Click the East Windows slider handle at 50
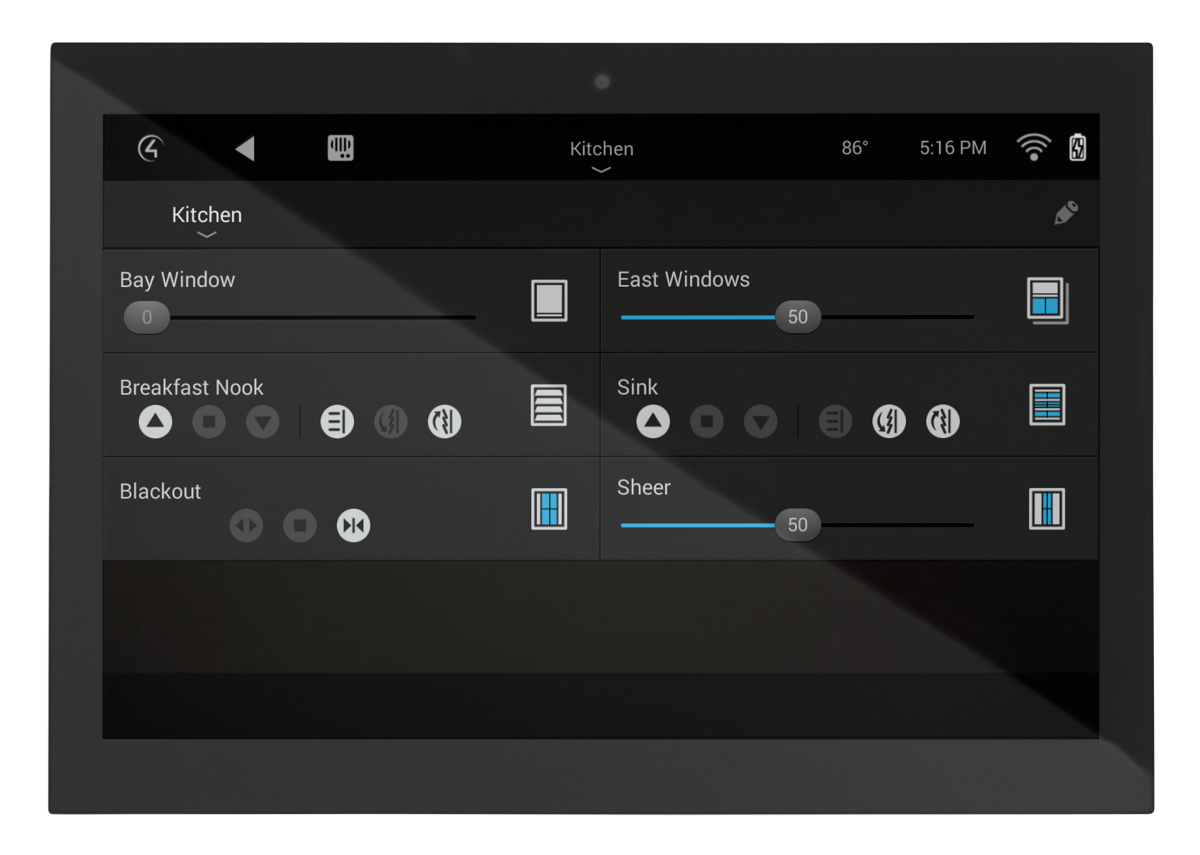 pyautogui.click(x=797, y=317)
